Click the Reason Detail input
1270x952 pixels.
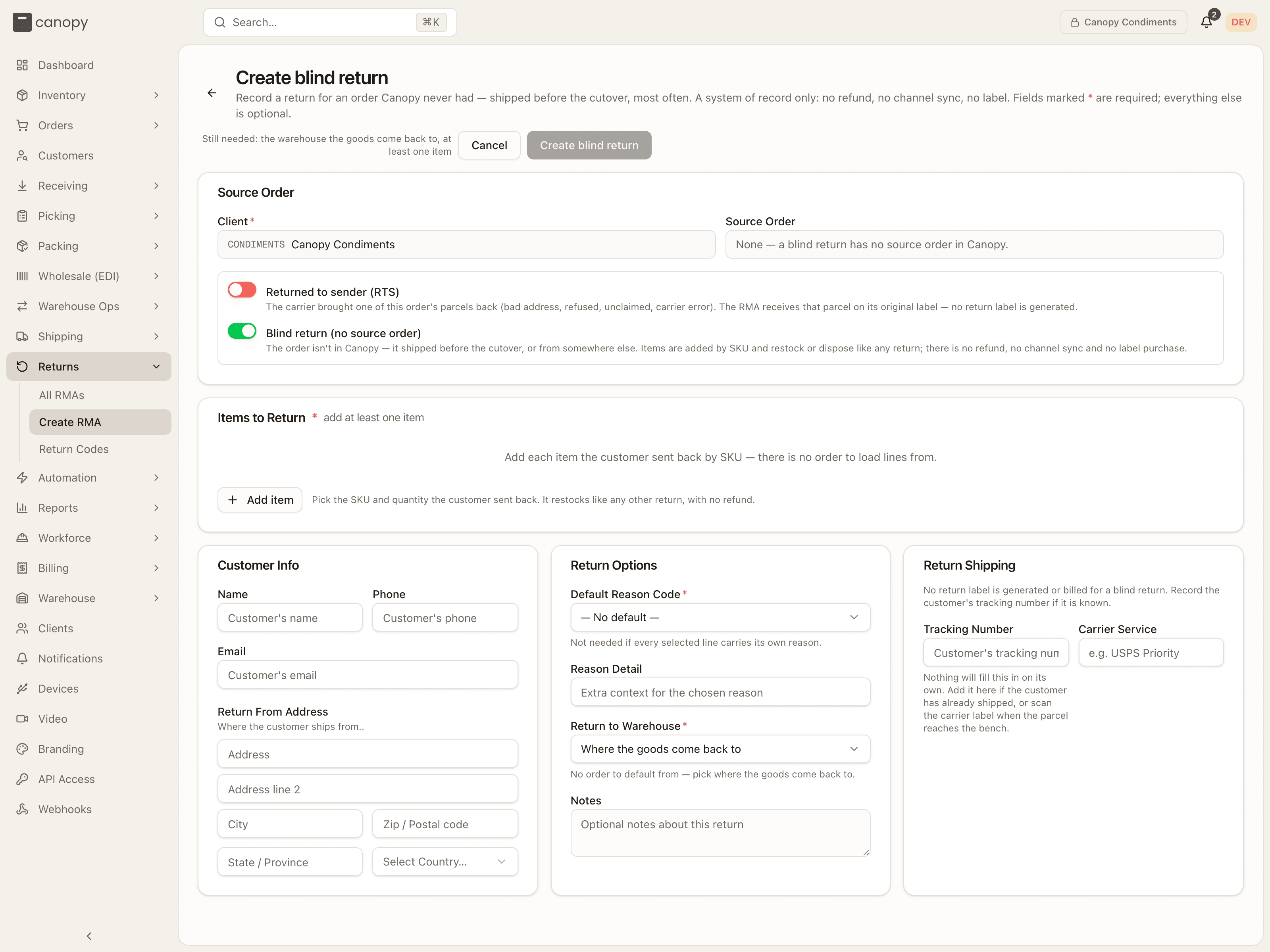720,692
